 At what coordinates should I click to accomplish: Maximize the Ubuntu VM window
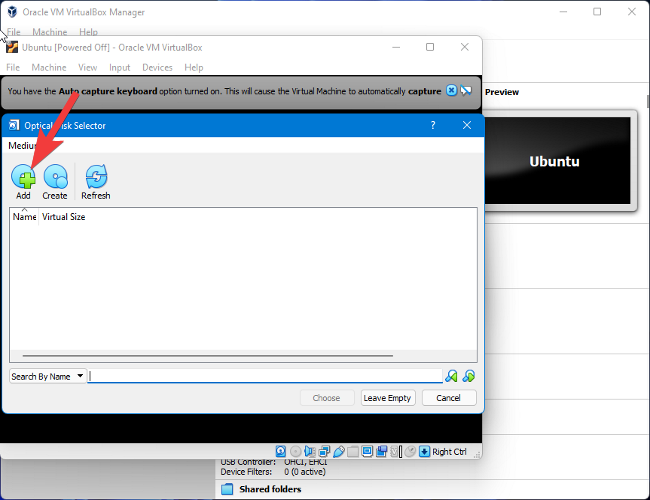pos(430,47)
